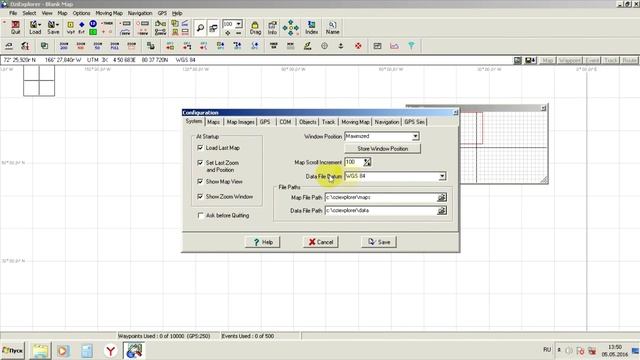Viewport: 640px width, 360px height.
Task: Open the Window Position dropdown
Action: [415, 136]
